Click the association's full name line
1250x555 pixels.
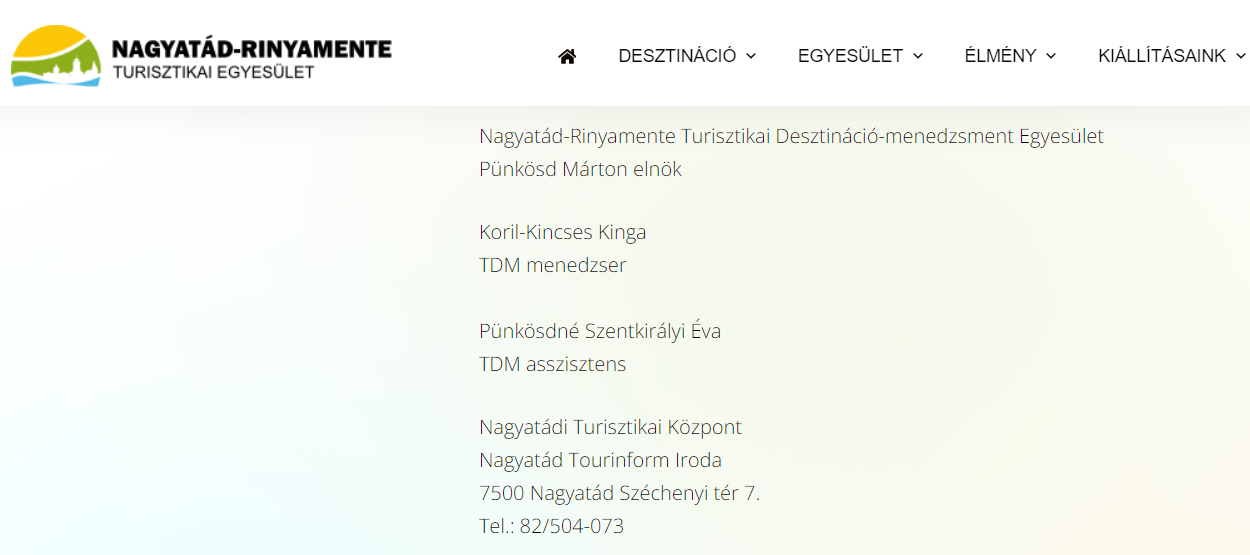point(791,136)
